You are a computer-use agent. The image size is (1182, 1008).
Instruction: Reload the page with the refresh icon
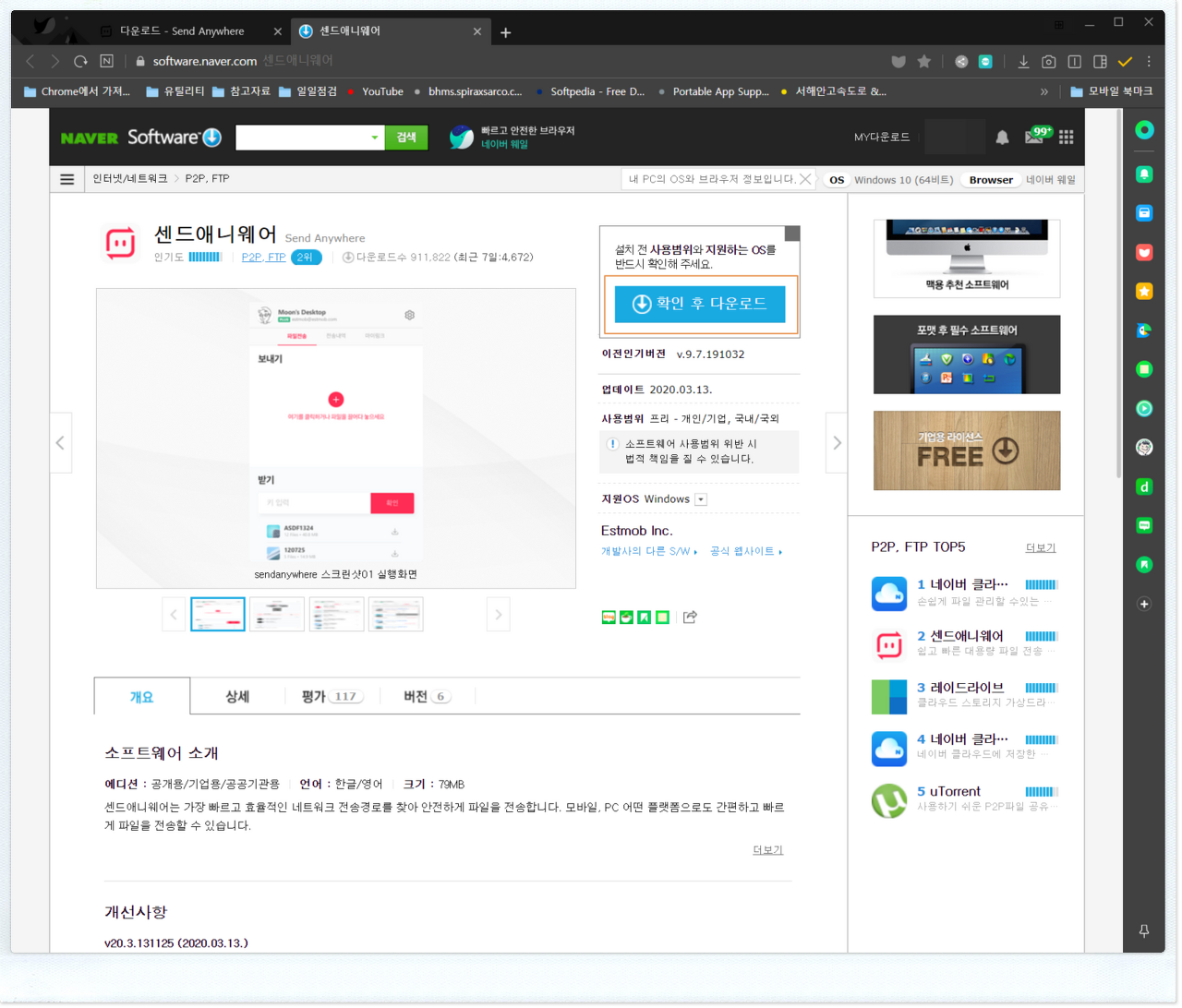(x=80, y=61)
